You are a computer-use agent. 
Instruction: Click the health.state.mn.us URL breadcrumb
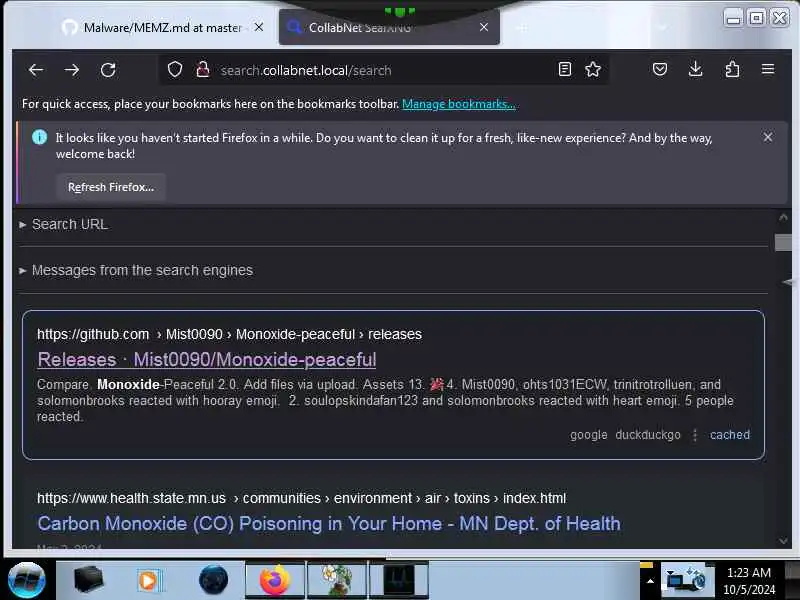[301, 498]
